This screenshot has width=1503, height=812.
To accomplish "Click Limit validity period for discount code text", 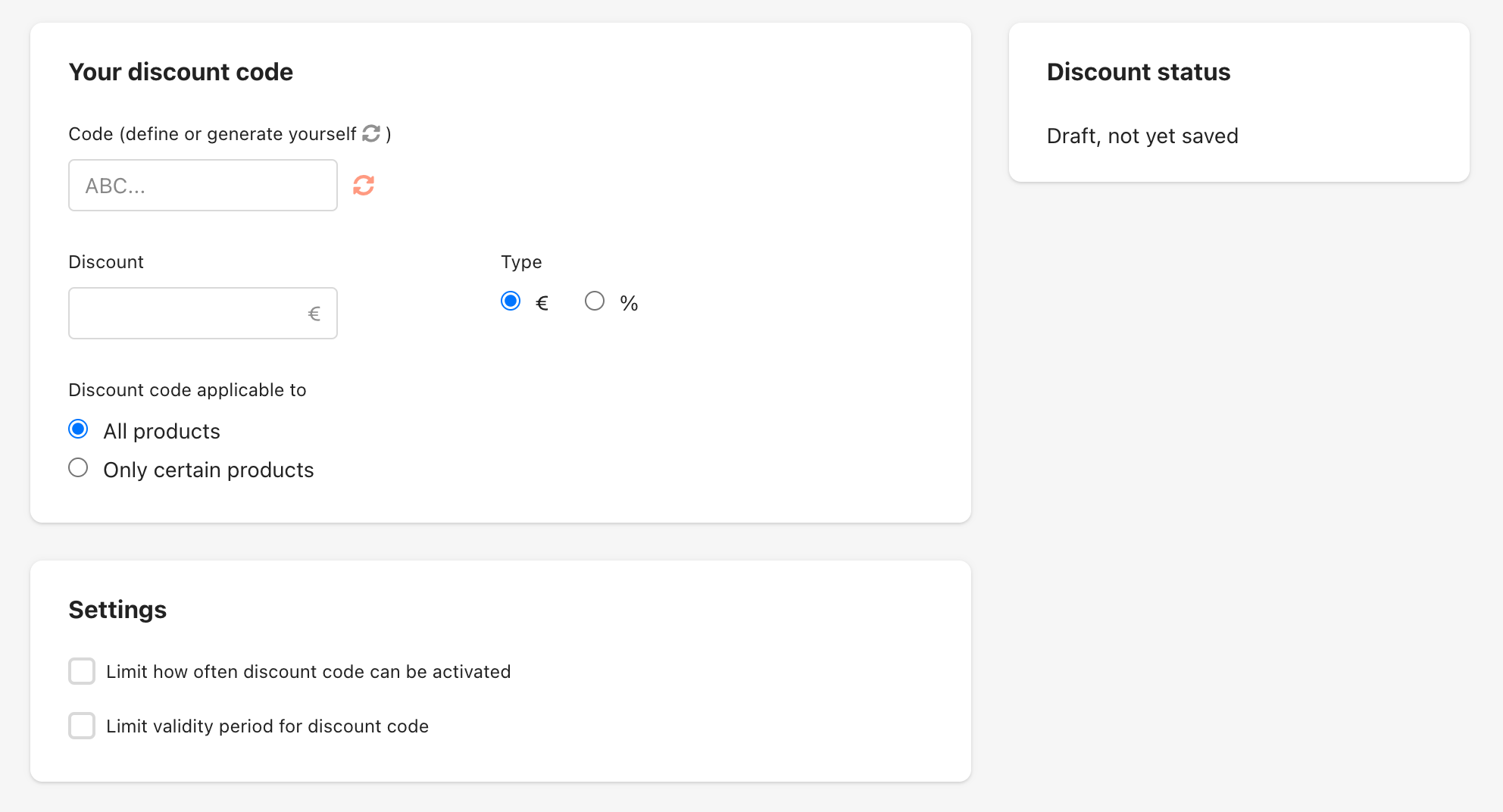I will (267, 726).
